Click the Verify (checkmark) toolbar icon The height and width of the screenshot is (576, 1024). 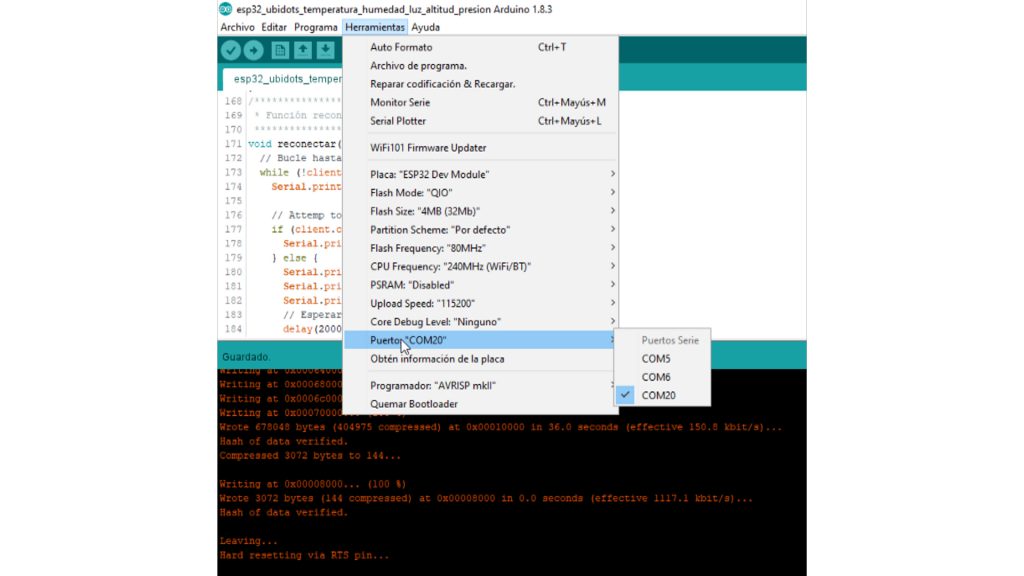coord(231,51)
